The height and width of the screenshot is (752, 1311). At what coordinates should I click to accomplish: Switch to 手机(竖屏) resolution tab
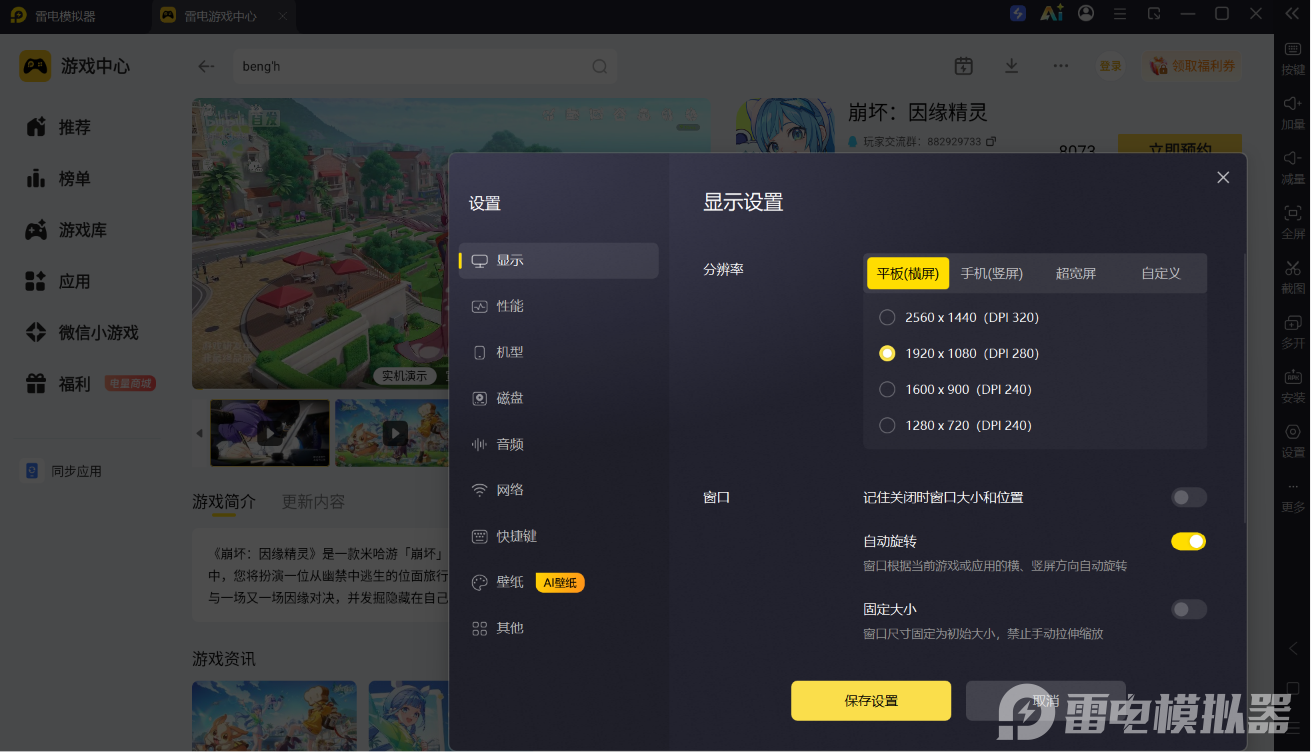click(992, 273)
